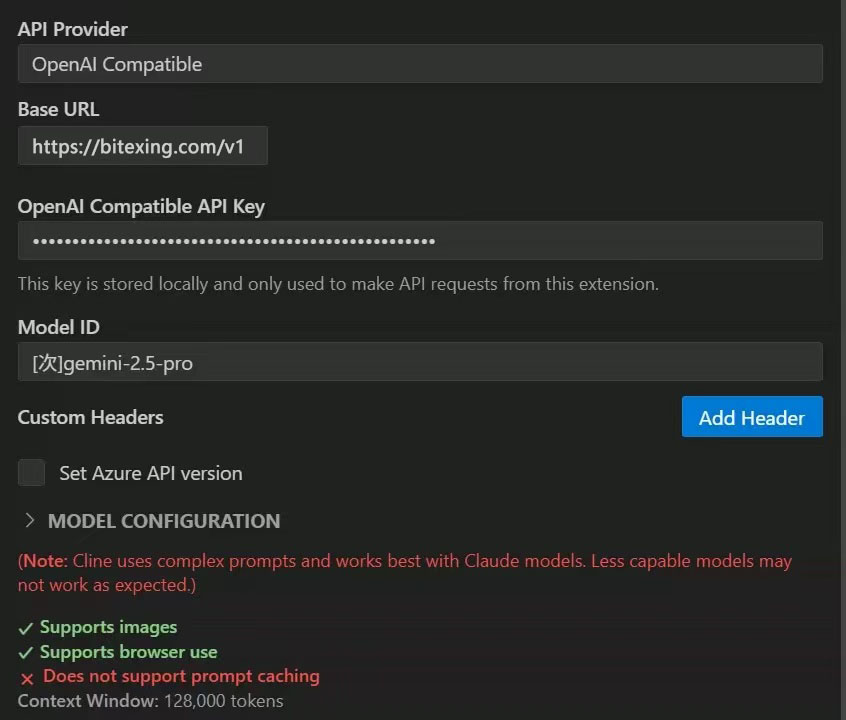Click the Base URL input field
The image size is (846, 720).
tap(142, 146)
